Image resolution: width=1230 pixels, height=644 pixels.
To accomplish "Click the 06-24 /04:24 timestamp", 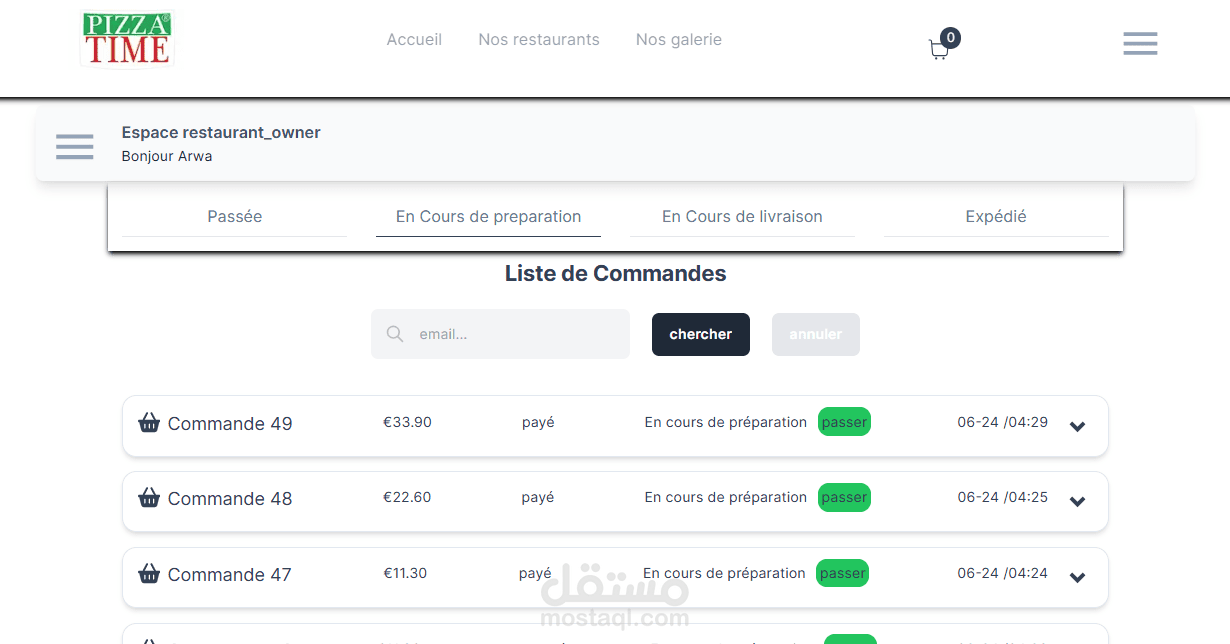I will [1003, 573].
